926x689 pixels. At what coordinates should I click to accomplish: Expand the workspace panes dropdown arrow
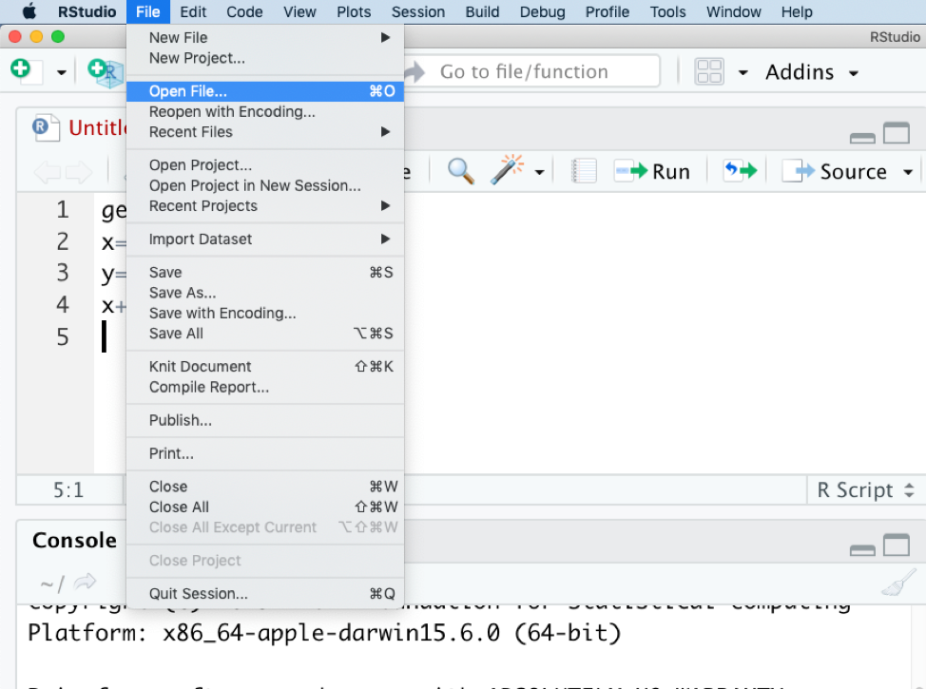click(x=743, y=73)
